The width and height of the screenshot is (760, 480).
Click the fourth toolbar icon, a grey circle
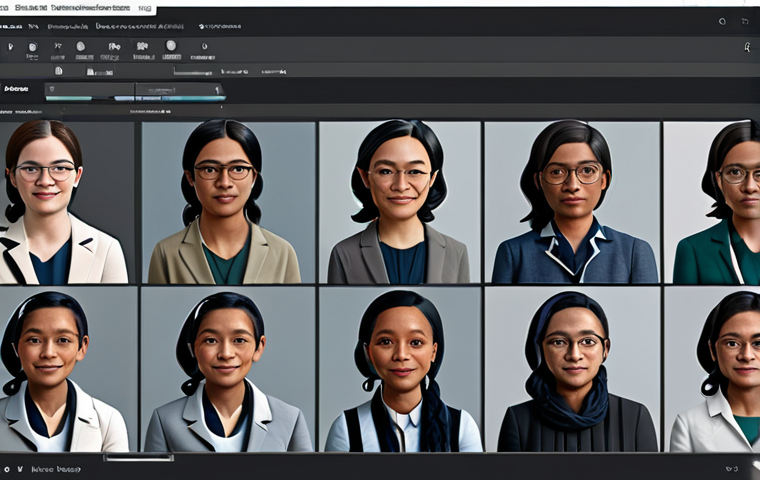(80, 46)
